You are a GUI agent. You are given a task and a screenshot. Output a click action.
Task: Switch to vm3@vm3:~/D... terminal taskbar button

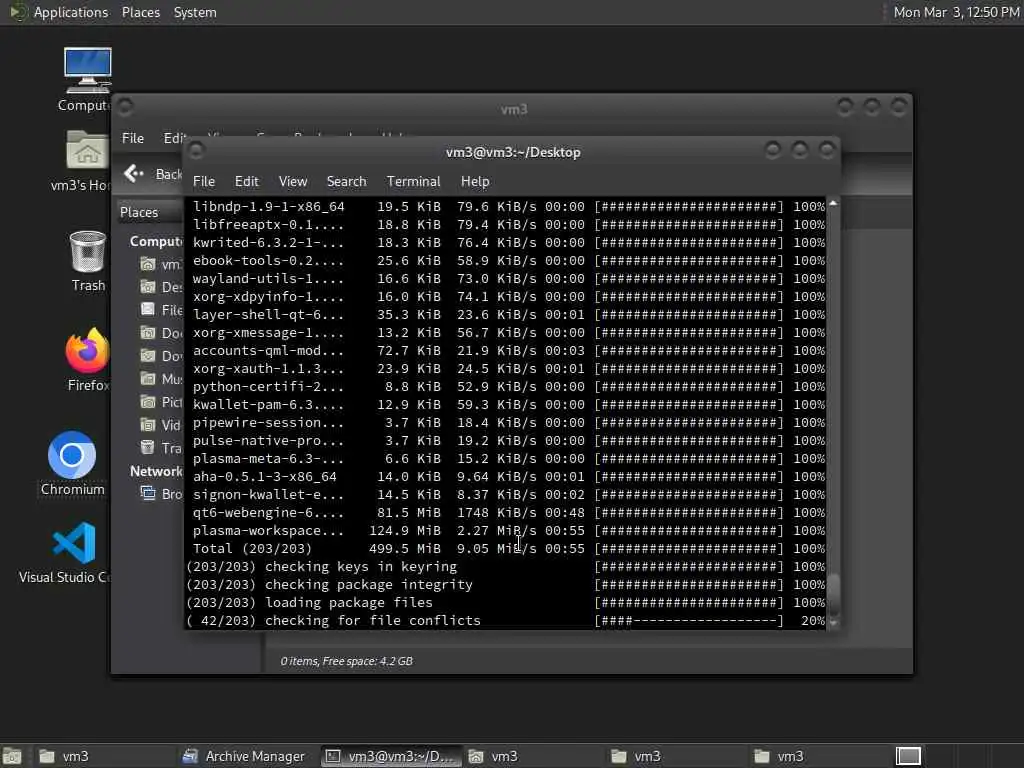391,756
